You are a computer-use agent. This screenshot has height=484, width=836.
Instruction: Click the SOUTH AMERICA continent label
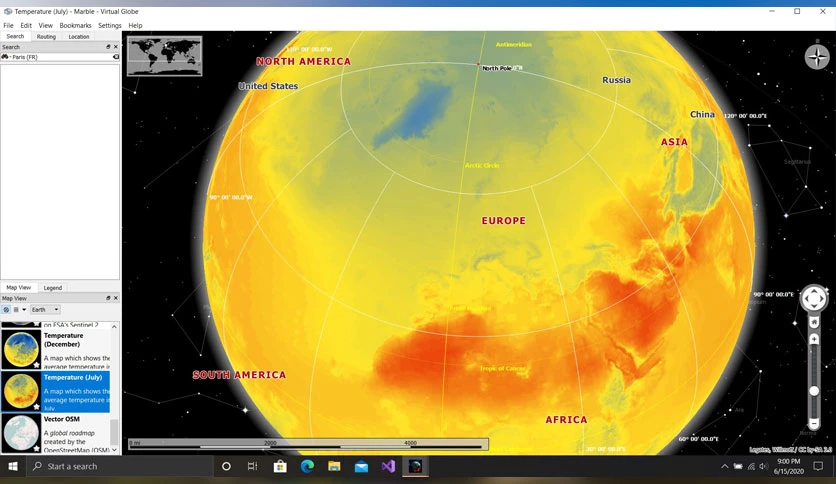point(239,375)
